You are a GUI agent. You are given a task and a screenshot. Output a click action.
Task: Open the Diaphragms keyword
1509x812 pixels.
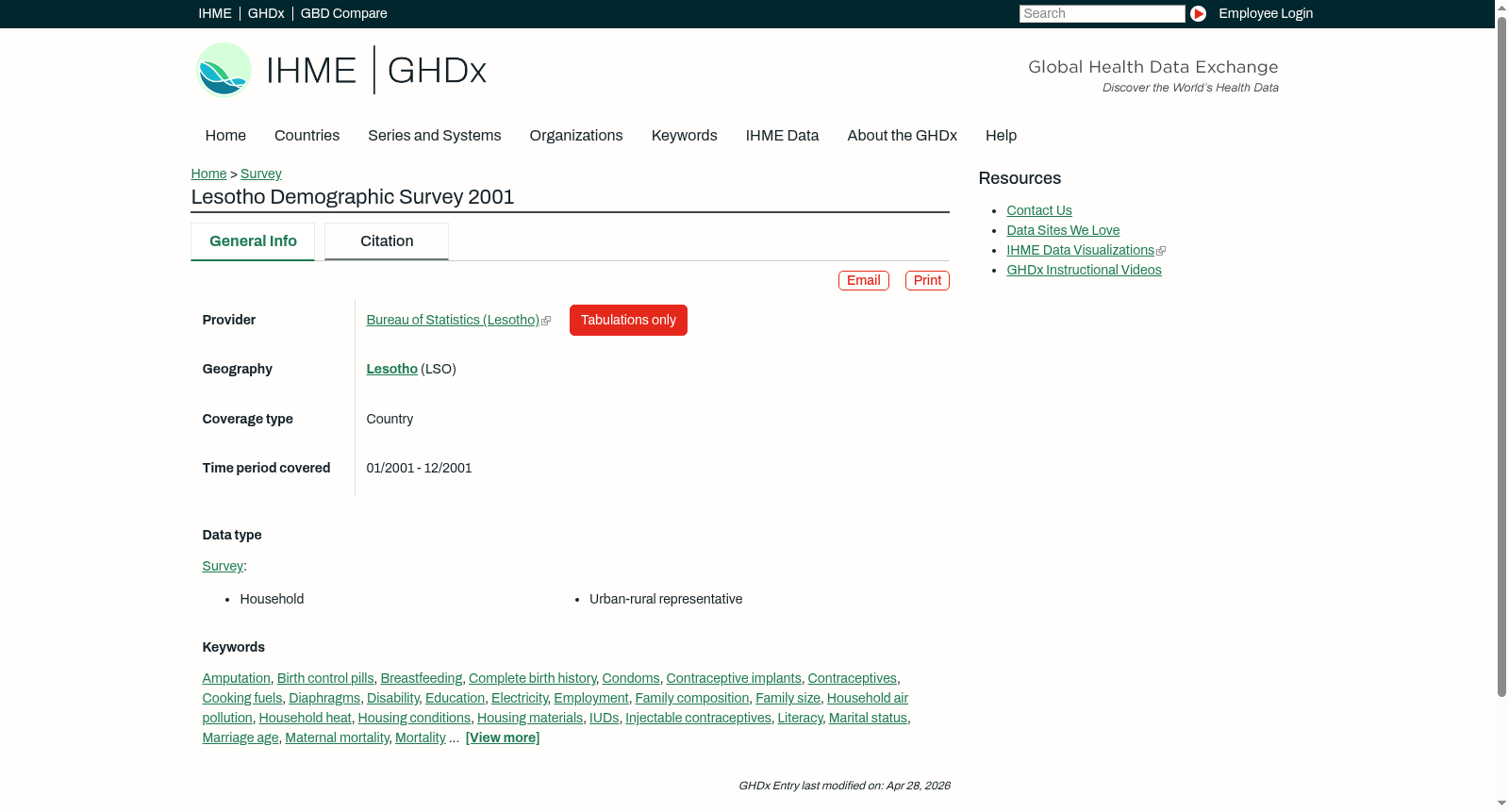point(324,699)
